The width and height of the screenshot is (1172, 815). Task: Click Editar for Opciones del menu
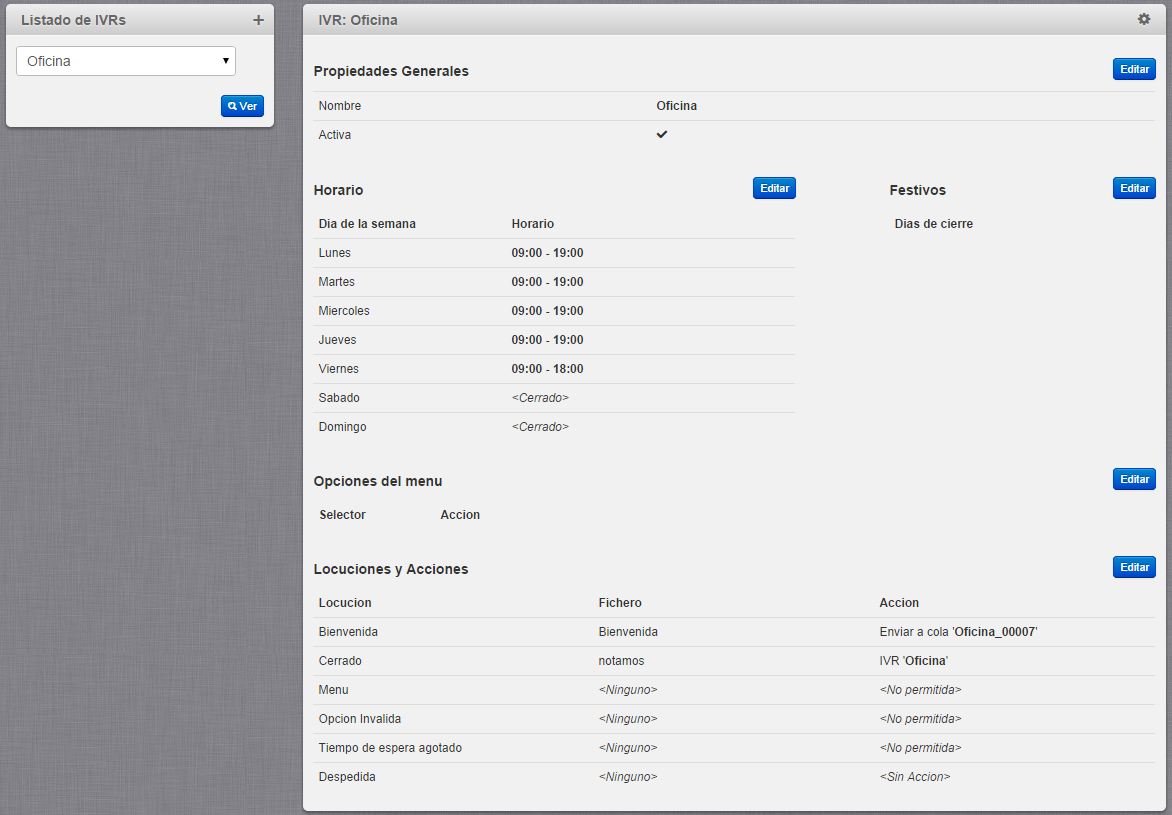(1134, 479)
